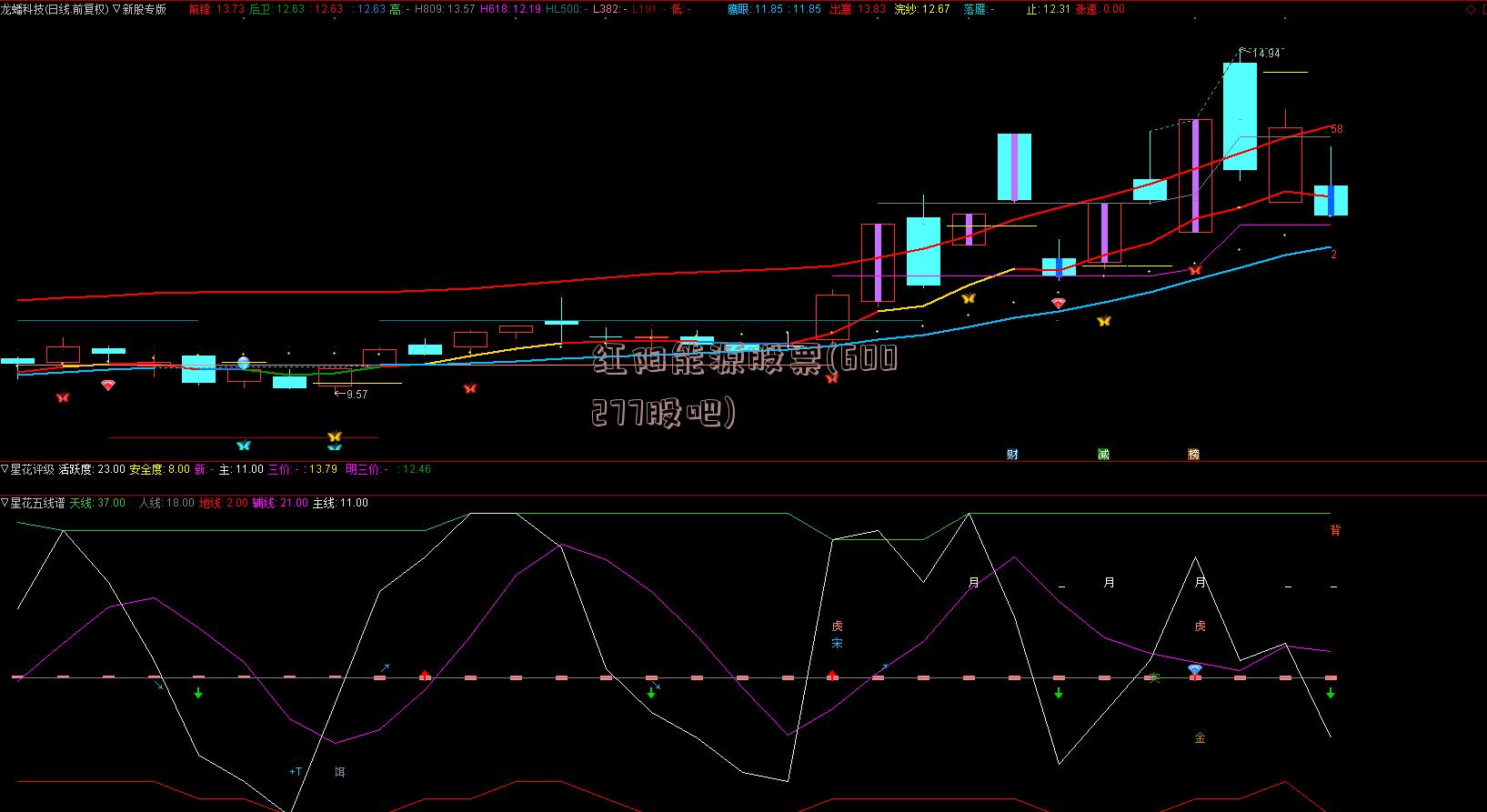Click the 辅线: 21.00 reading
1487x812 pixels.
point(280,503)
